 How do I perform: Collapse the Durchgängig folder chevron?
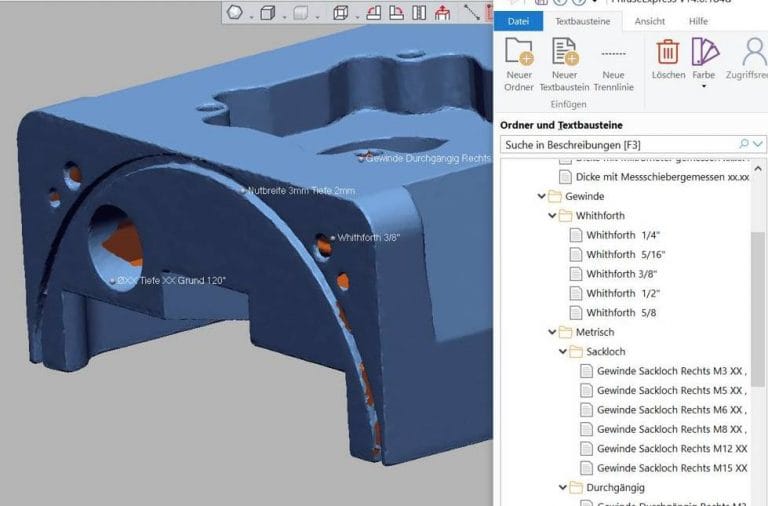tap(563, 487)
